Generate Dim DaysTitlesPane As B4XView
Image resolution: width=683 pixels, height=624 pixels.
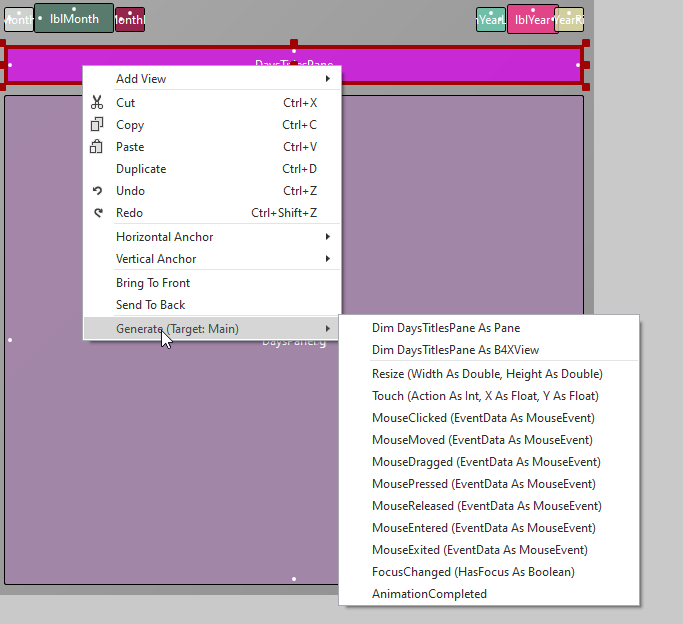(489, 350)
